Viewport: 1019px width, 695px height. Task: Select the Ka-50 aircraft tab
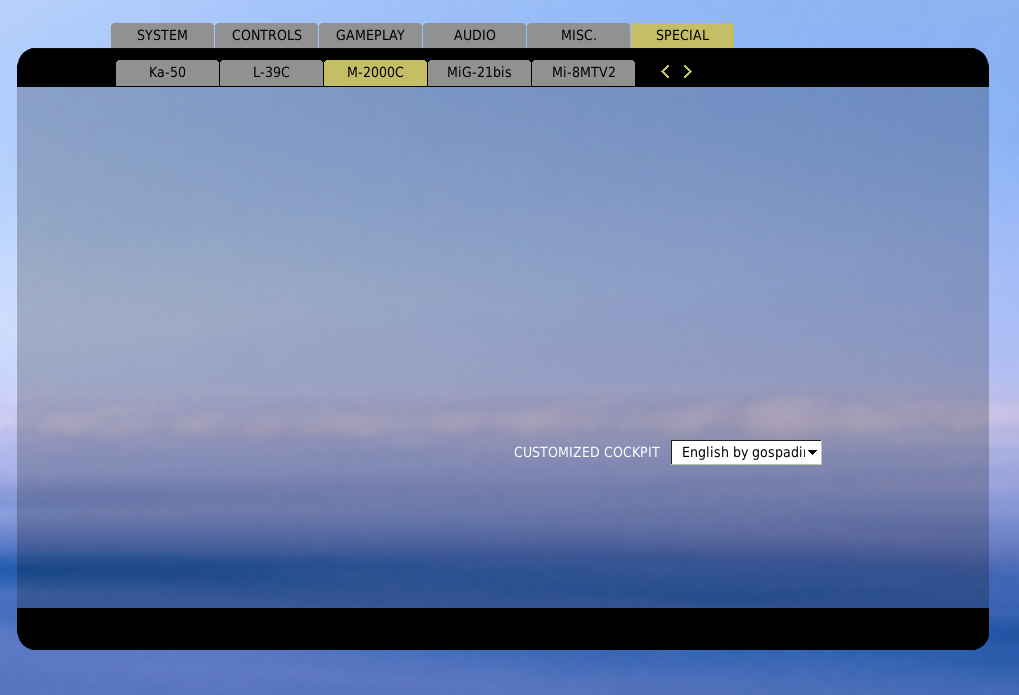(x=167, y=73)
